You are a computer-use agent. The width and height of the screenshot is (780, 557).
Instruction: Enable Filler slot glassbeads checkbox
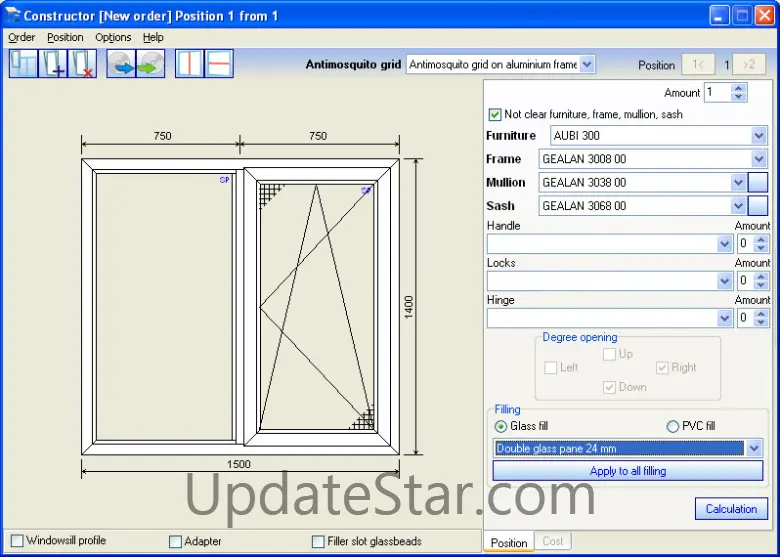[318, 541]
